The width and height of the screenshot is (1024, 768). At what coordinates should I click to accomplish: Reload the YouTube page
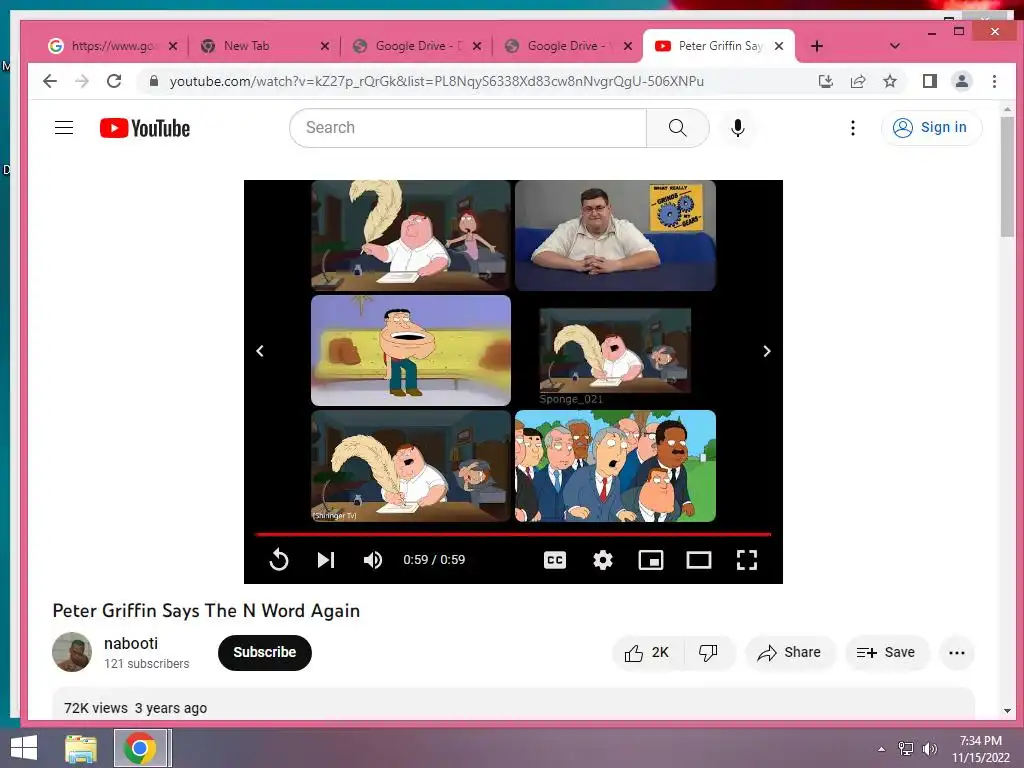(114, 81)
